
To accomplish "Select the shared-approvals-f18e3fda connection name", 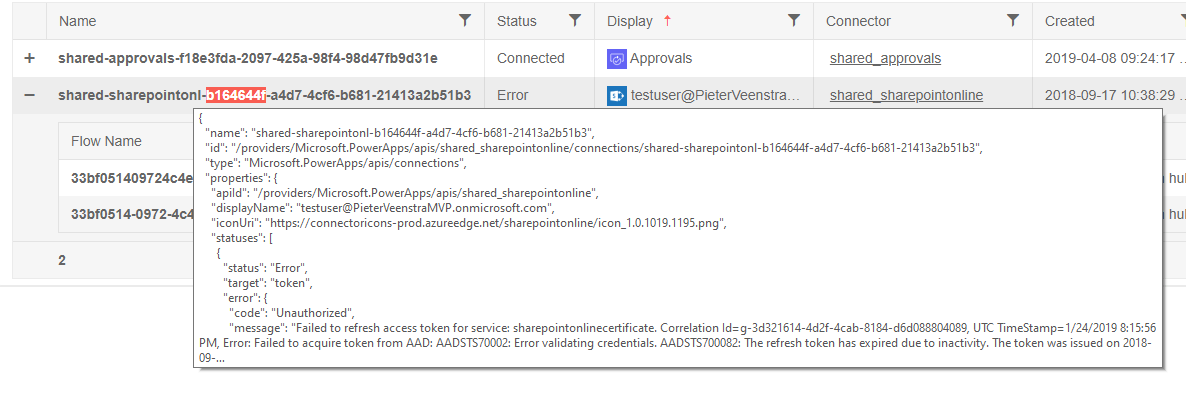I will 248,58.
